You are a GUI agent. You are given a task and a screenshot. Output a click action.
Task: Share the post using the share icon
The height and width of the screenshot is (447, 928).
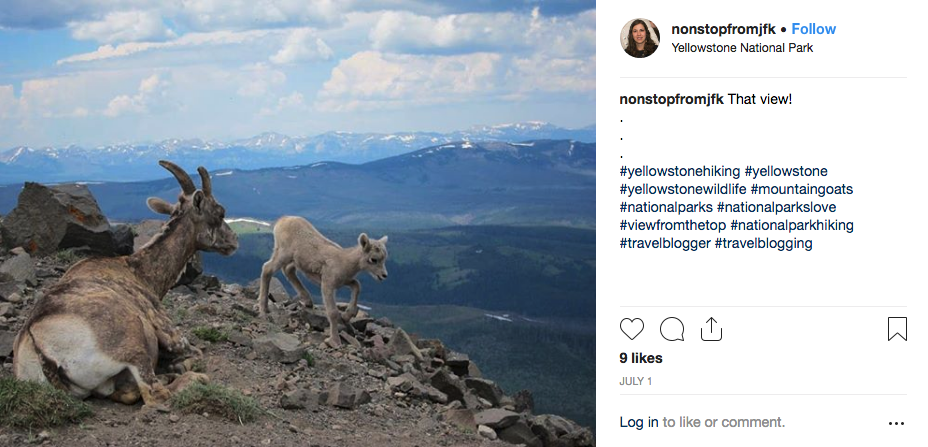[x=711, y=329]
